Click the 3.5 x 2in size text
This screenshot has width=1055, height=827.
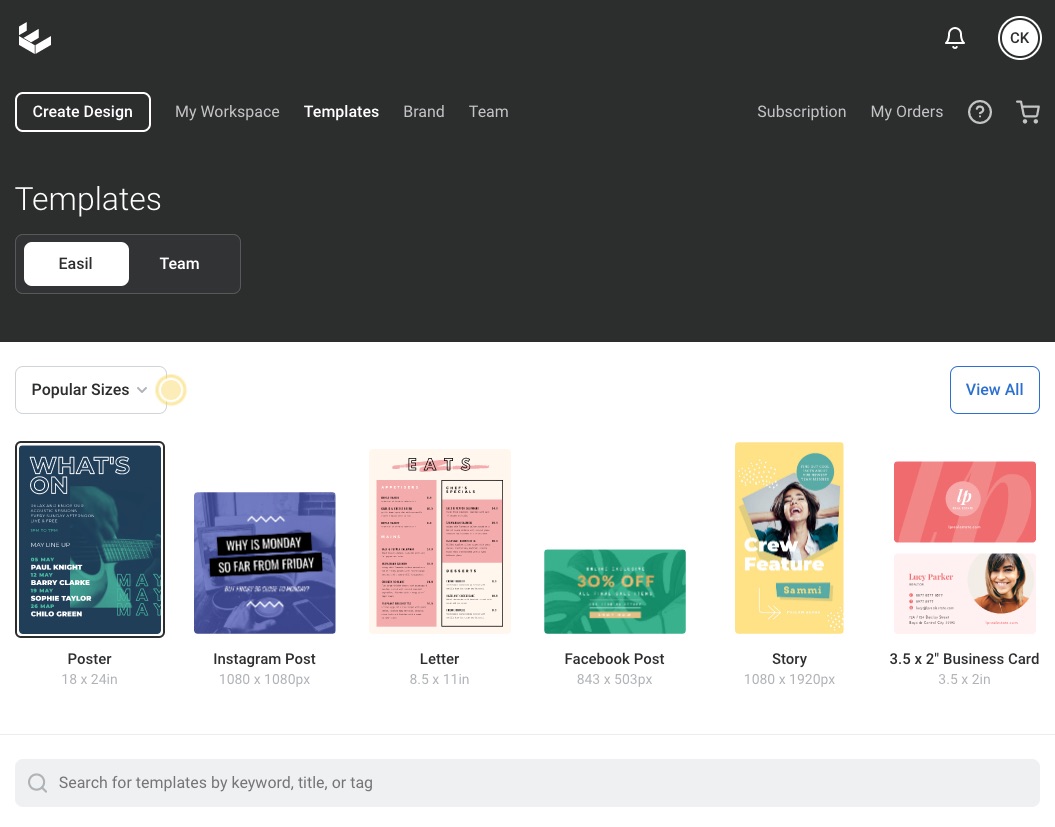964,680
